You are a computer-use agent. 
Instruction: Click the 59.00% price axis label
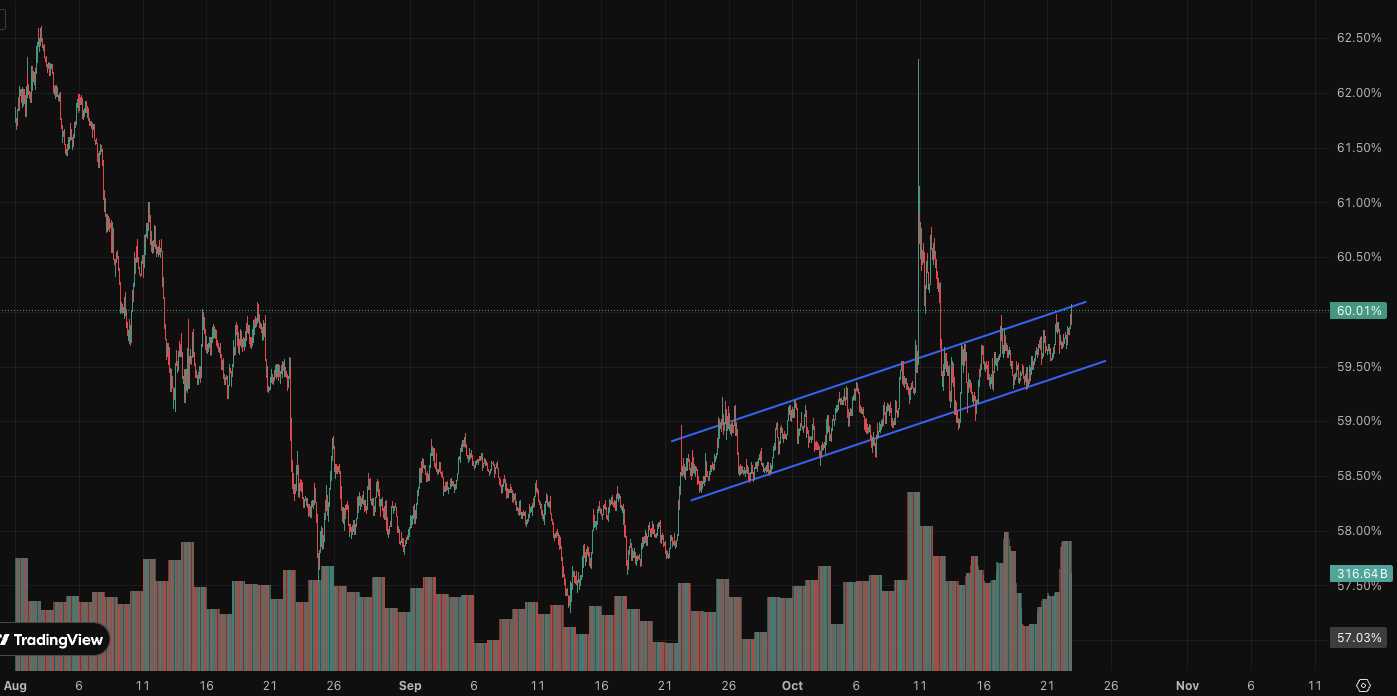[x=1359, y=421]
